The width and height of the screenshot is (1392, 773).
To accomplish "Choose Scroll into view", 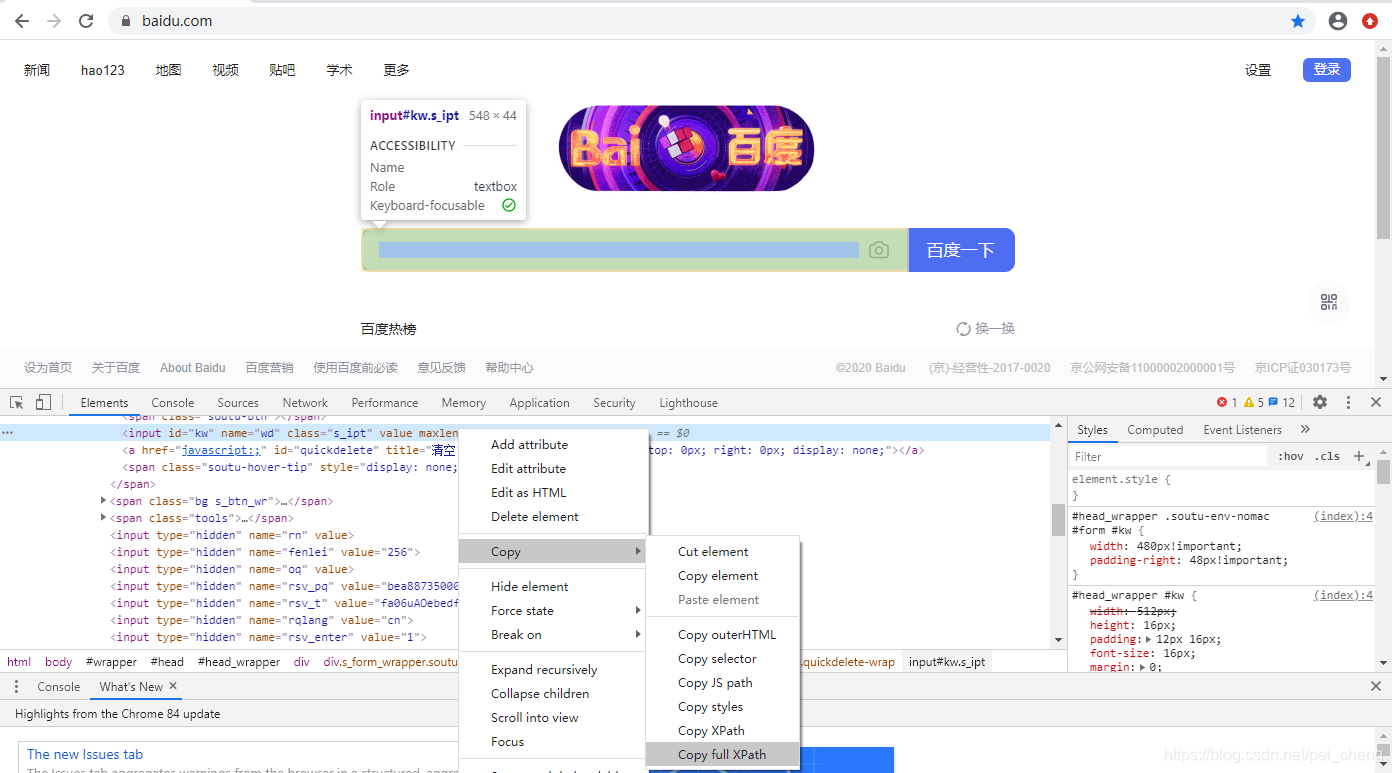I will click(x=553, y=718).
